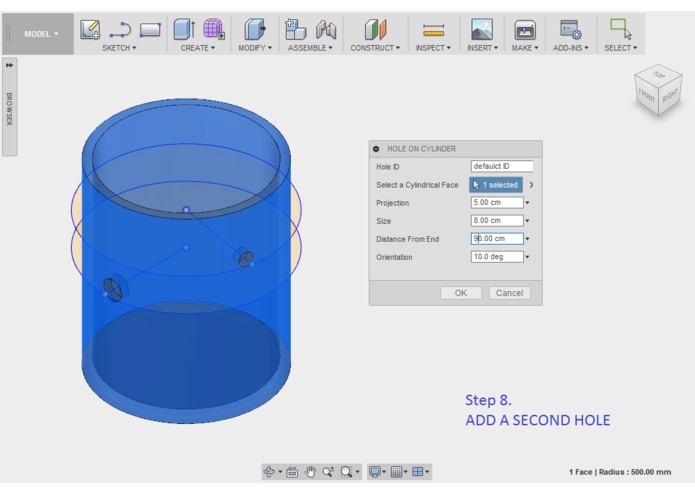The width and height of the screenshot is (695, 494).
Task: Click the Pan hand icon
Action: [x=310, y=472]
